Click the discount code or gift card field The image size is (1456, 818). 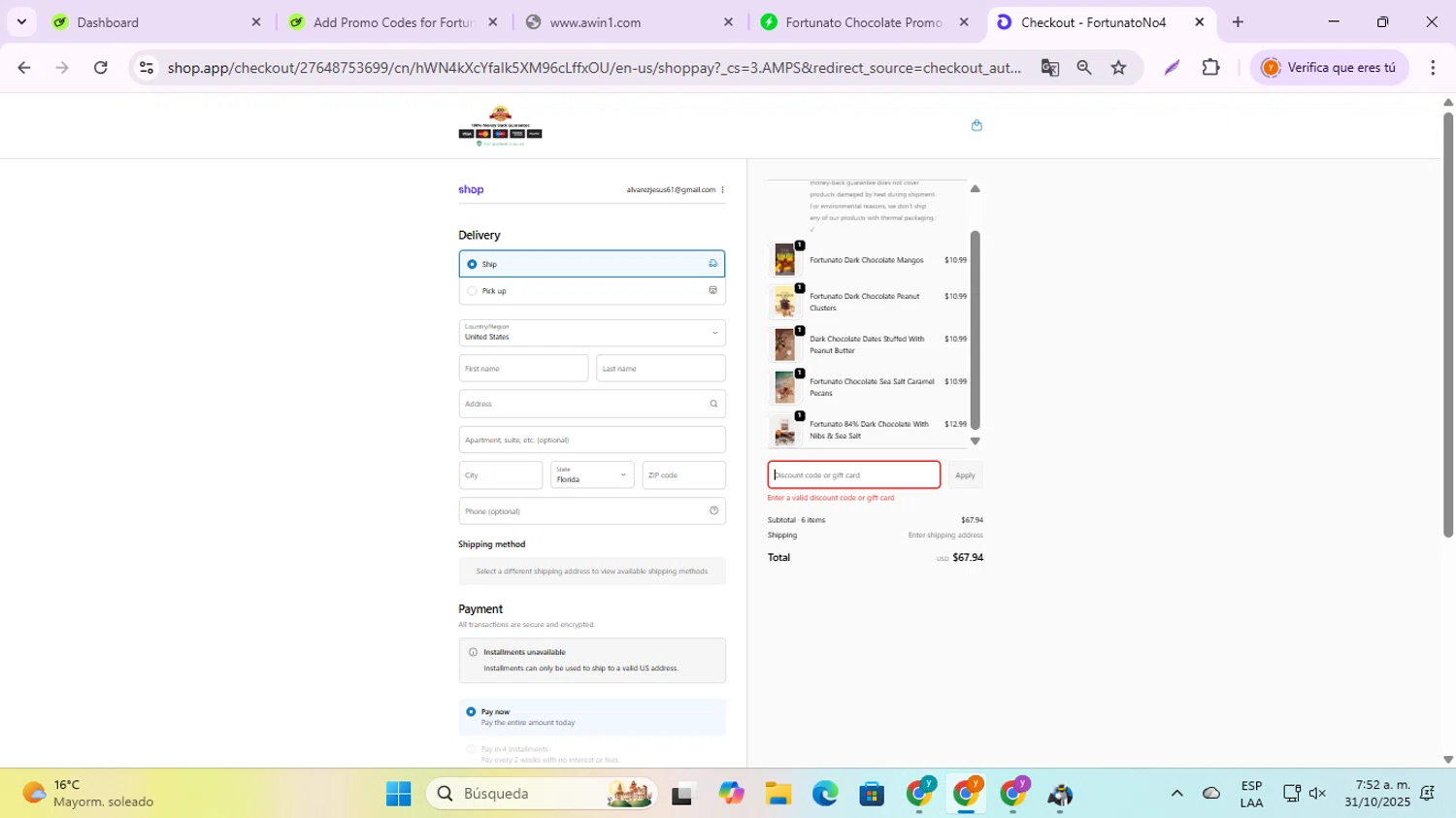[854, 474]
